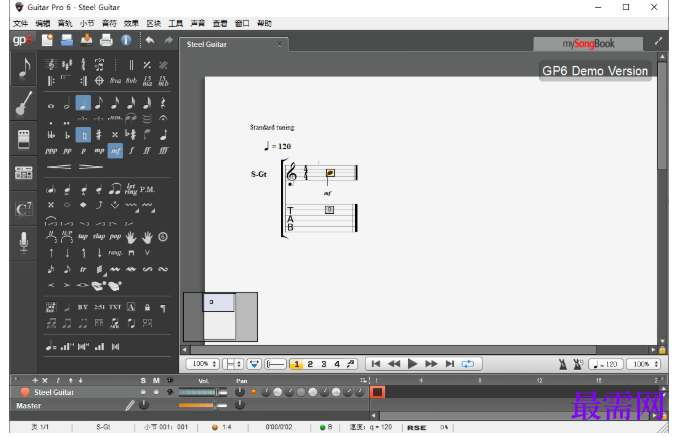
Task: Adjust the Steel Guitar volume slider
Action: point(203,392)
